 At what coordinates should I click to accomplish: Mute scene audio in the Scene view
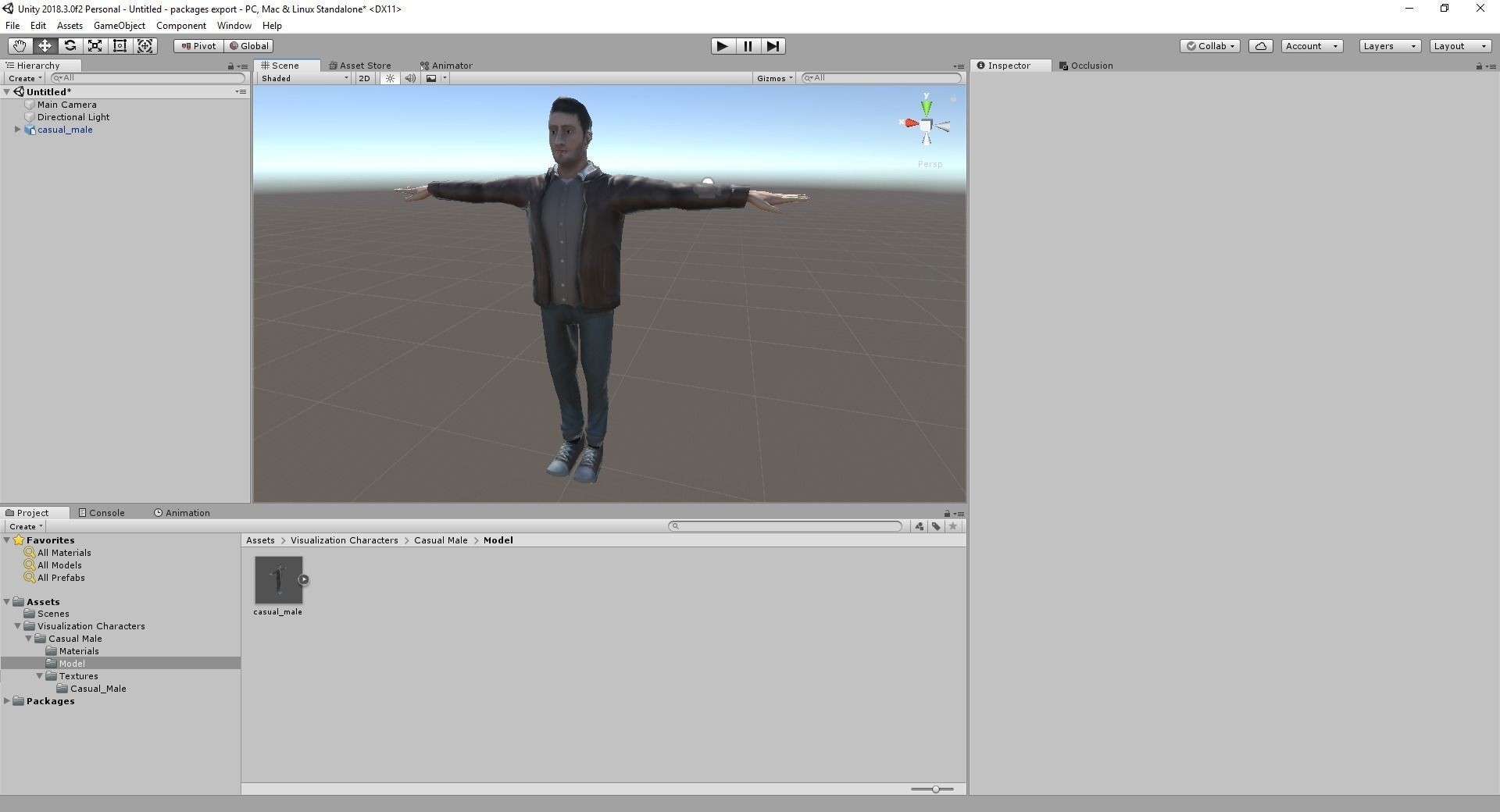click(x=410, y=78)
